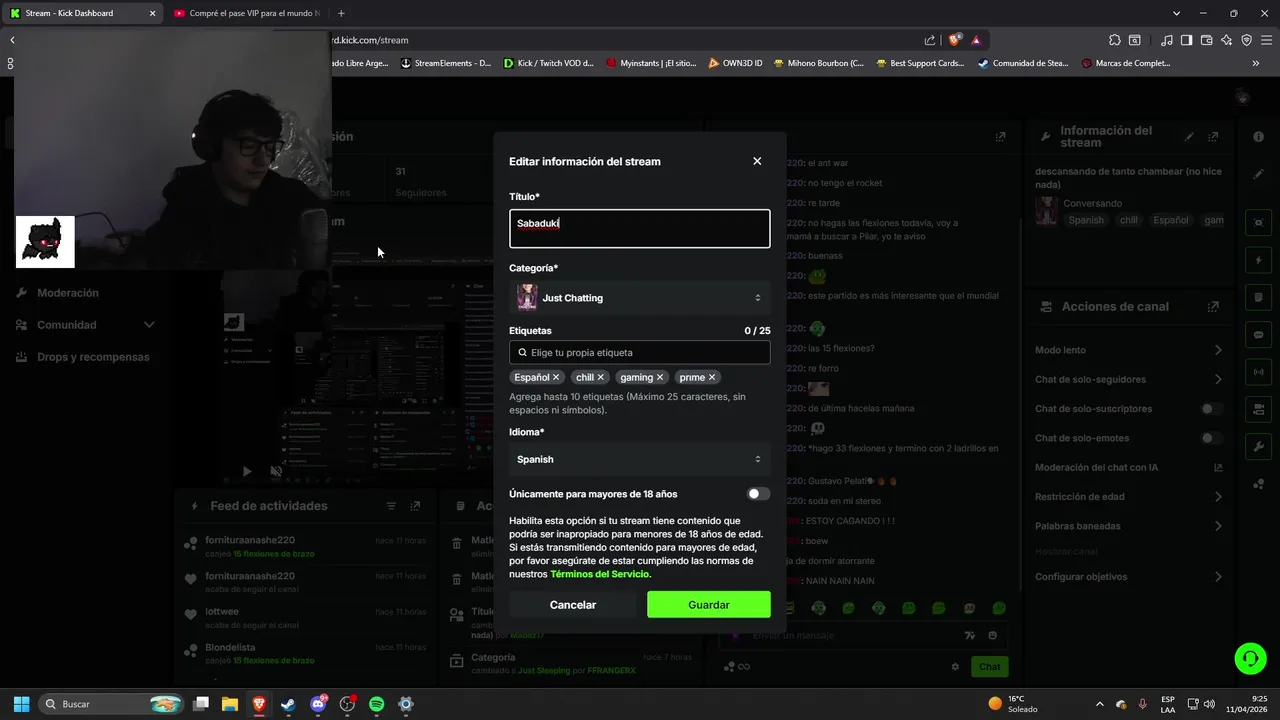Open a new browser tab
1280x720 pixels.
(341, 13)
